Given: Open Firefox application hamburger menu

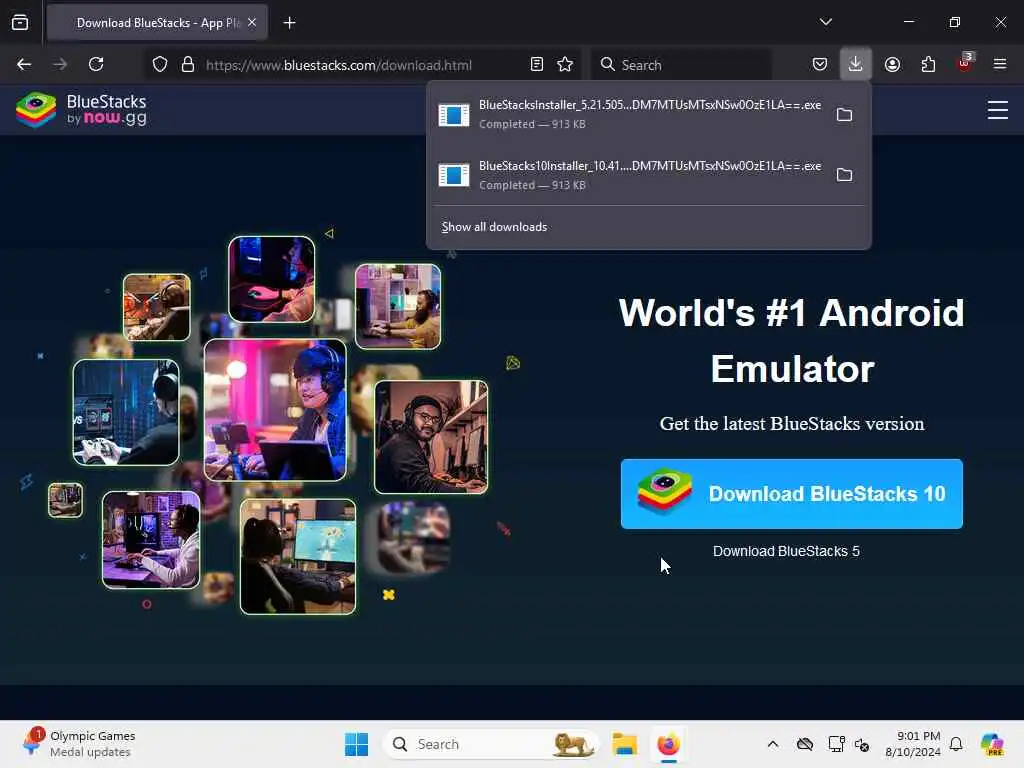Looking at the screenshot, I should pyautogui.click(x=1000, y=64).
